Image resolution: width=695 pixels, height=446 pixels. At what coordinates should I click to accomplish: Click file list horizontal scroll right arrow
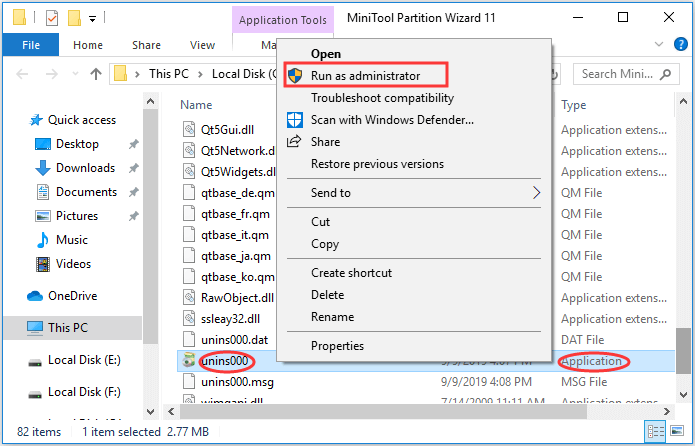point(666,411)
